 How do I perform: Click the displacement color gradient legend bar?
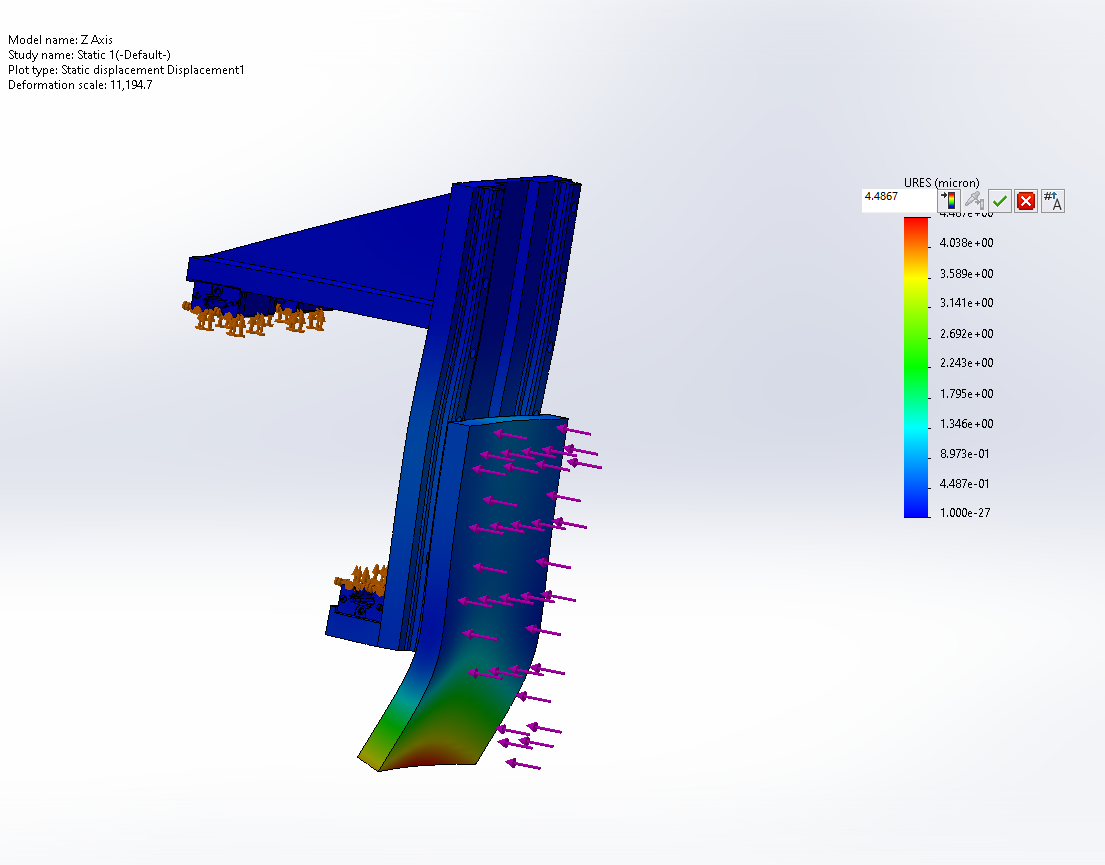click(x=916, y=367)
